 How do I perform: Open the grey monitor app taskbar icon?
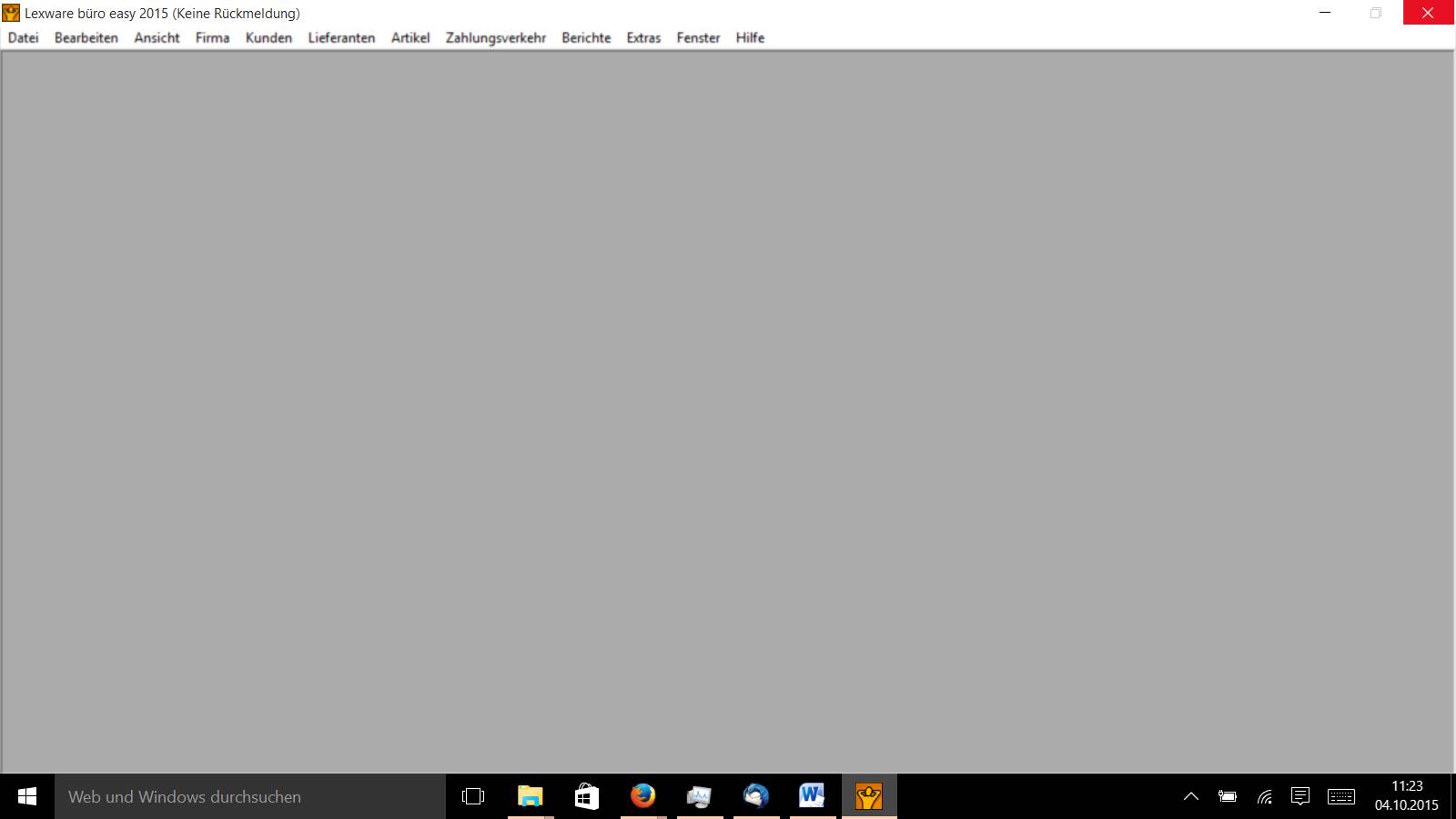699,796
